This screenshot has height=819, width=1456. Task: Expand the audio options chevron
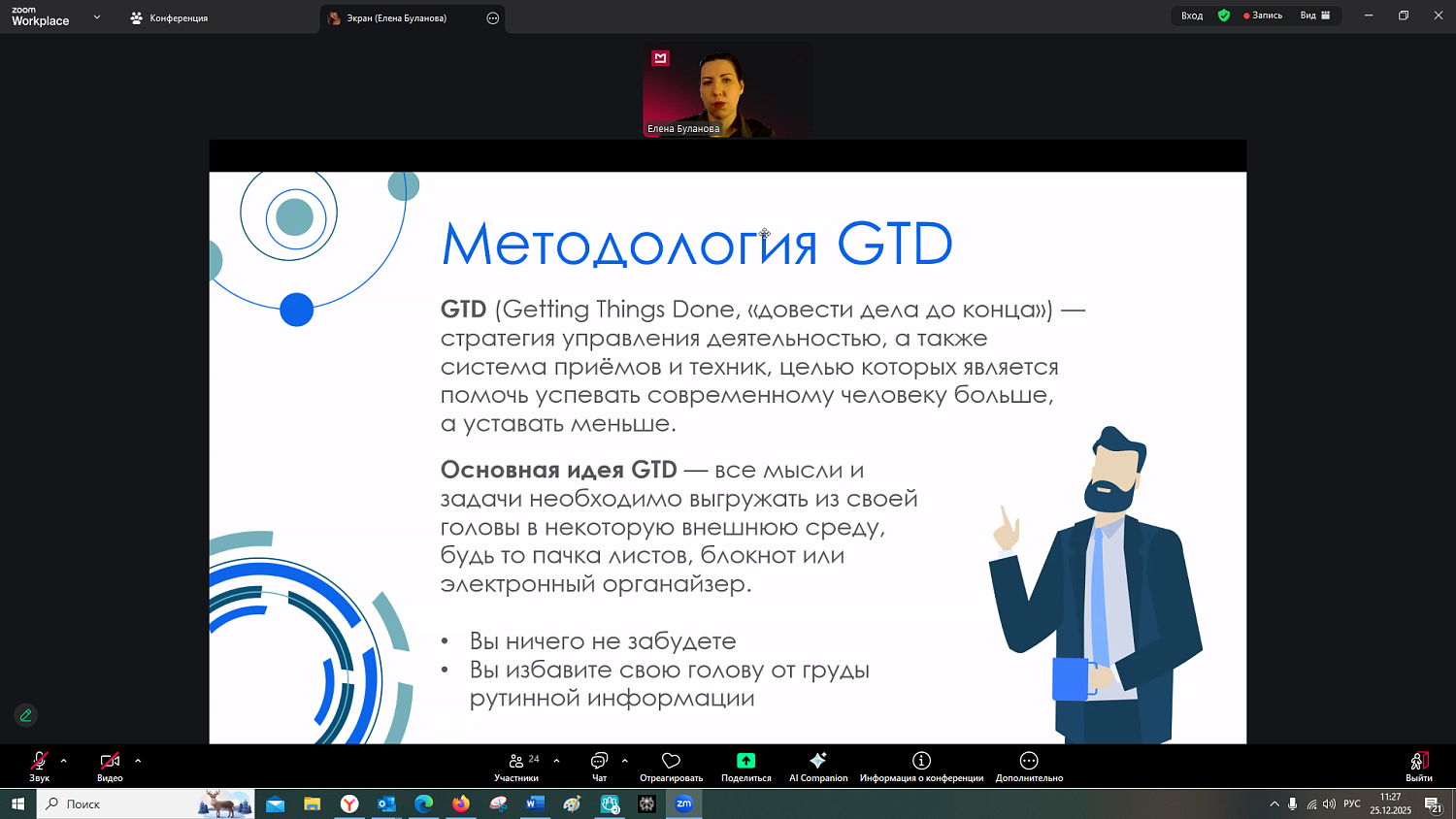pos(64,760)
